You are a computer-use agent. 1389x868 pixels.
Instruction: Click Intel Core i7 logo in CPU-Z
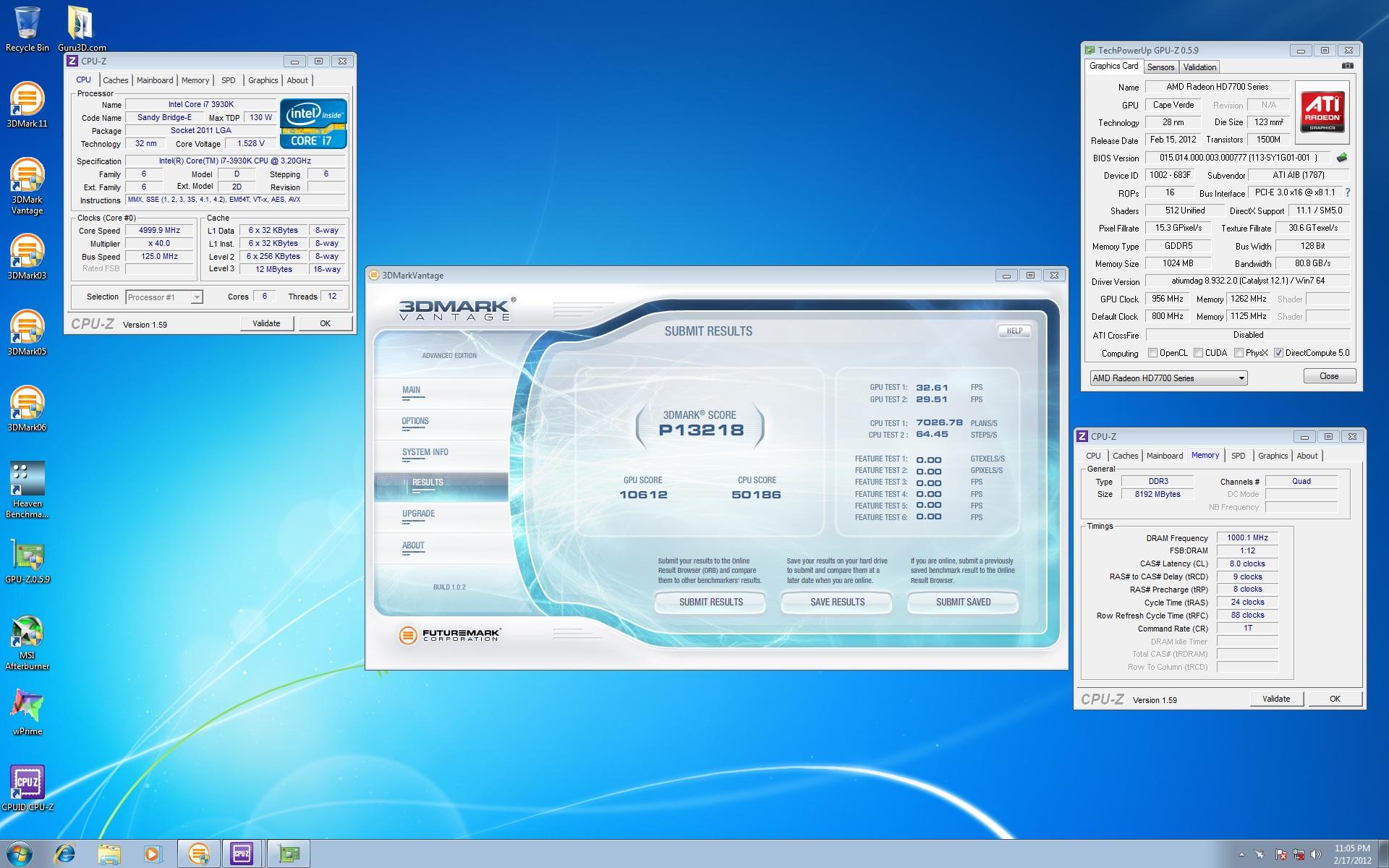pyautogui.click(x=313, y=123)
